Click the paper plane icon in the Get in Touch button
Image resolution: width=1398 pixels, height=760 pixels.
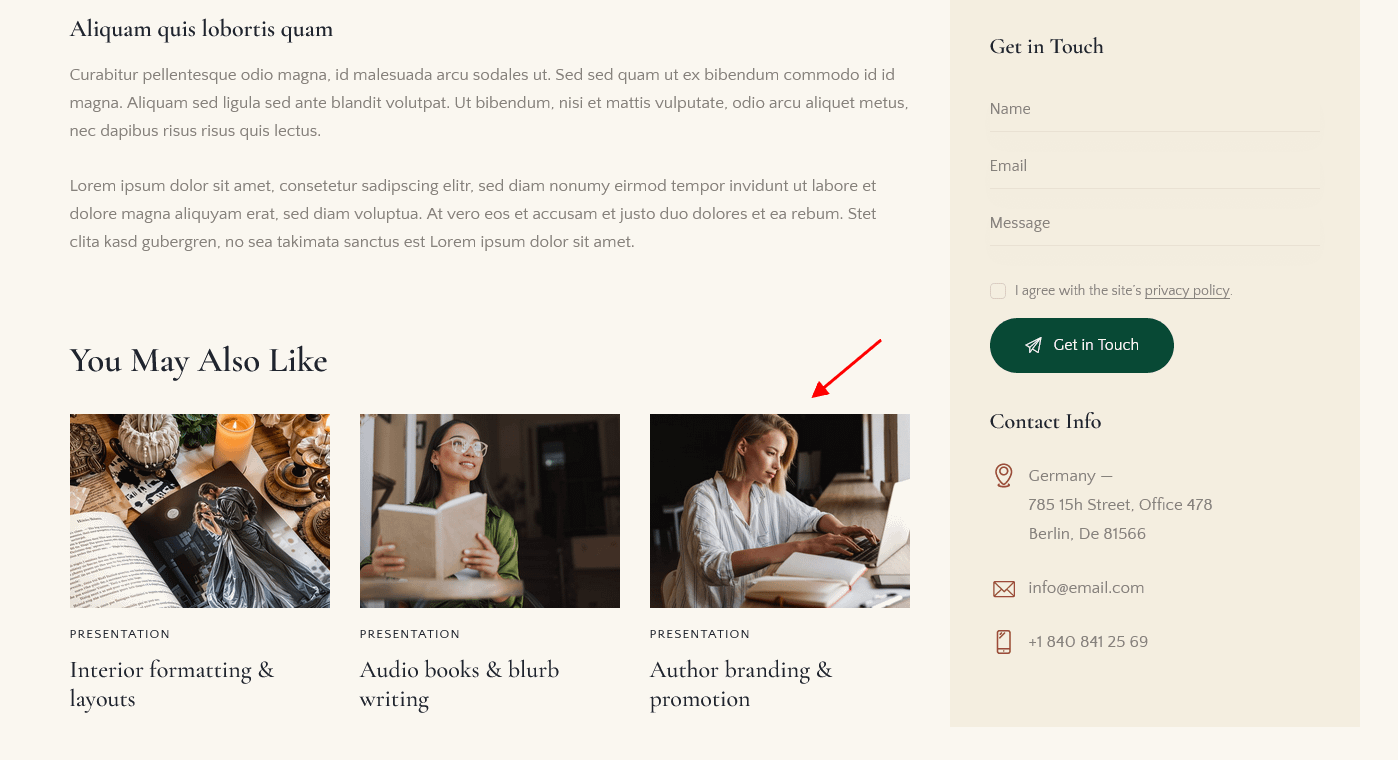[1033, 345]
